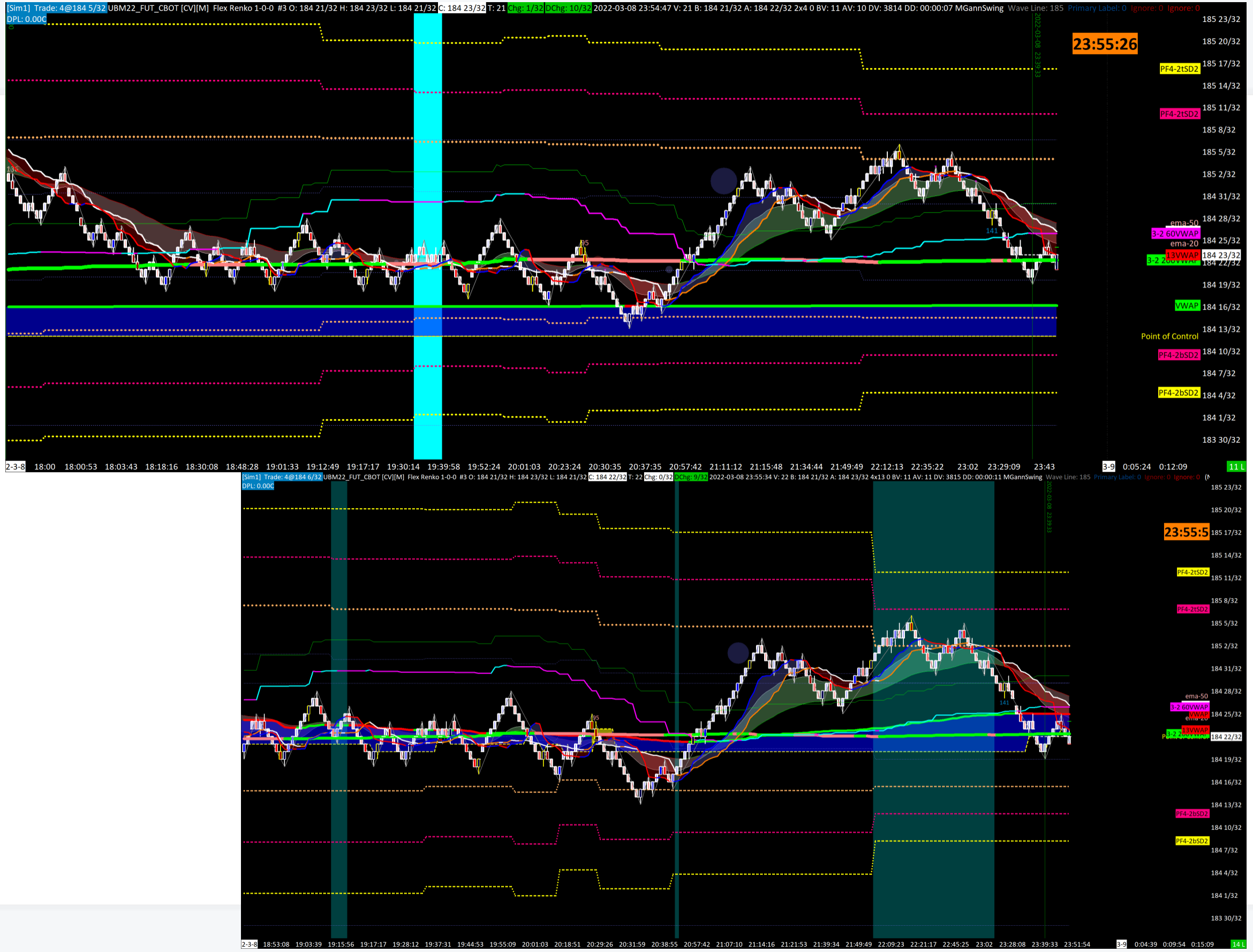Click the 3-9 date label on upper time axis

click(x=1108, y=466)
